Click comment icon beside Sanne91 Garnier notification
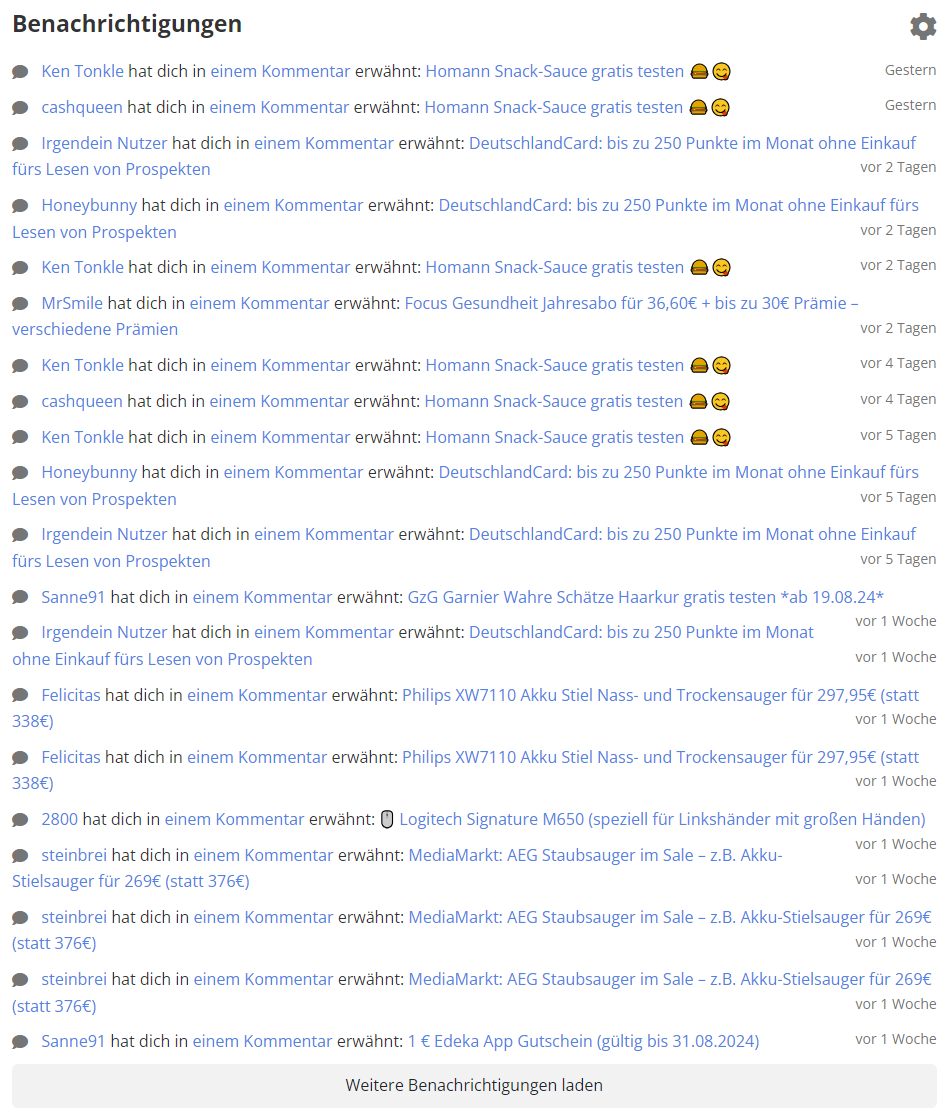 point(20,597)
